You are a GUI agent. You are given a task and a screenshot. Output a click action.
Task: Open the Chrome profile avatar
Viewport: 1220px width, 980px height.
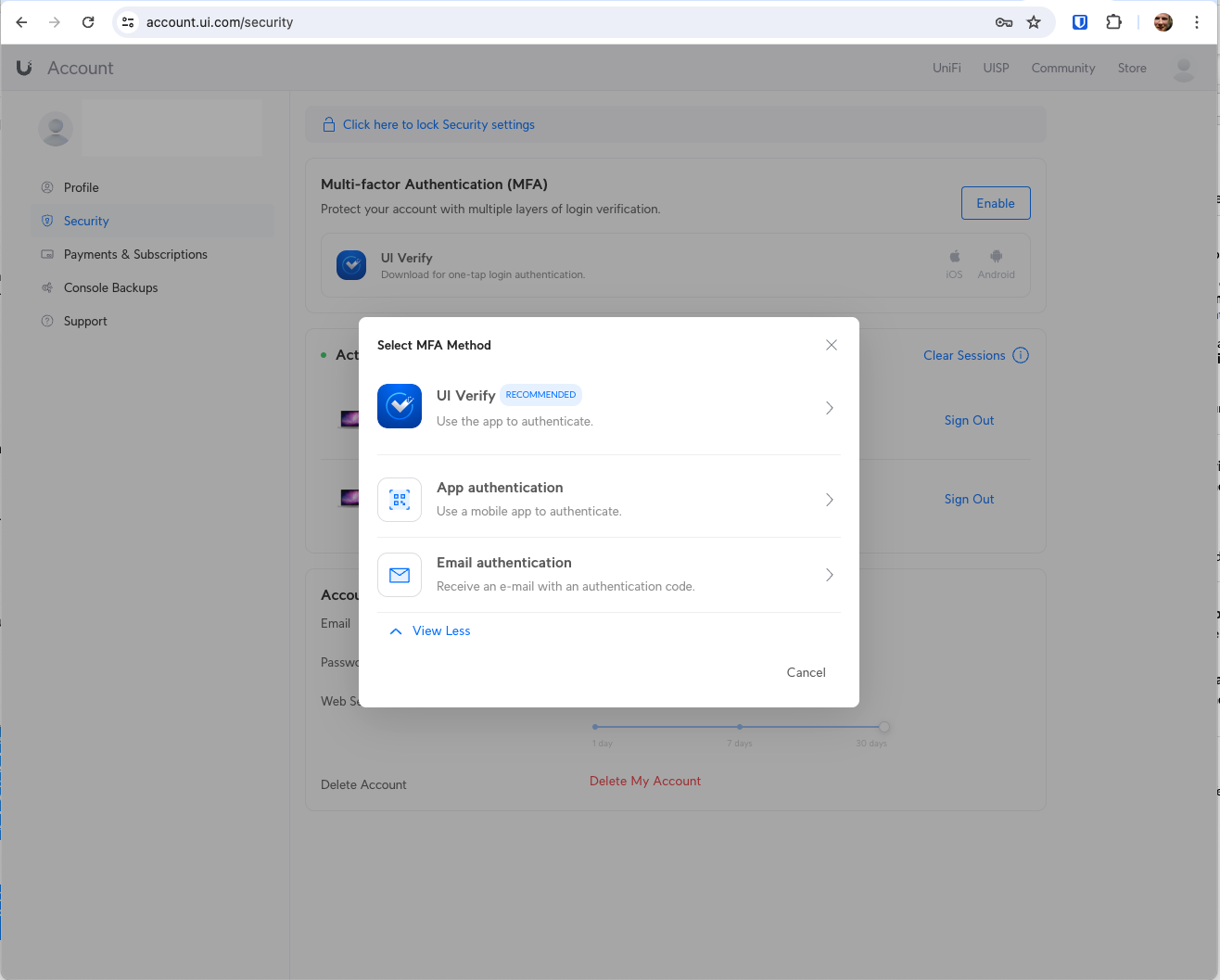[1163, 22]
